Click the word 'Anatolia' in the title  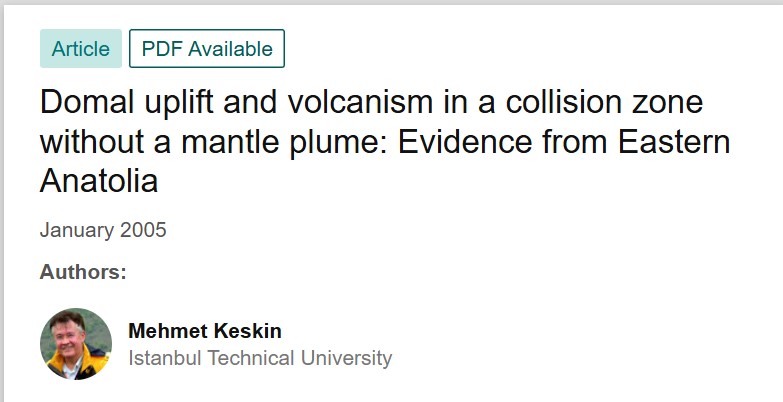[100, 180]
